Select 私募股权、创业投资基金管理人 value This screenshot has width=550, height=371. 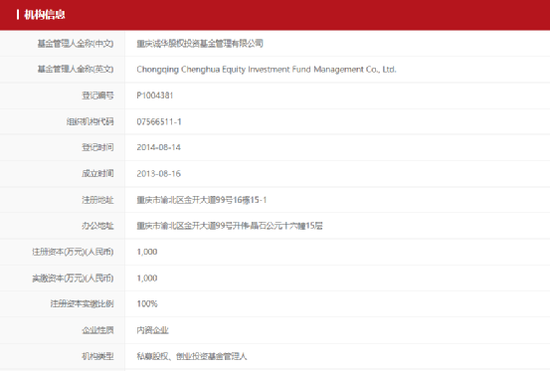pos(192,356)
